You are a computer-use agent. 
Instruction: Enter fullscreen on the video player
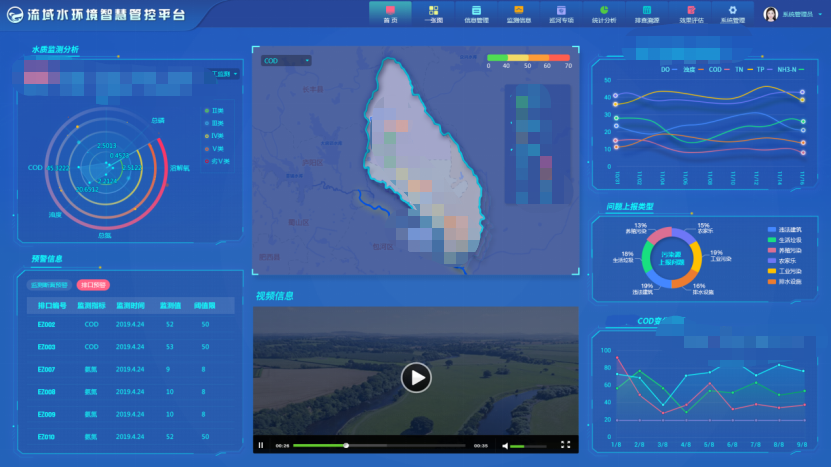pyautogui.click(x=565, y=445)
